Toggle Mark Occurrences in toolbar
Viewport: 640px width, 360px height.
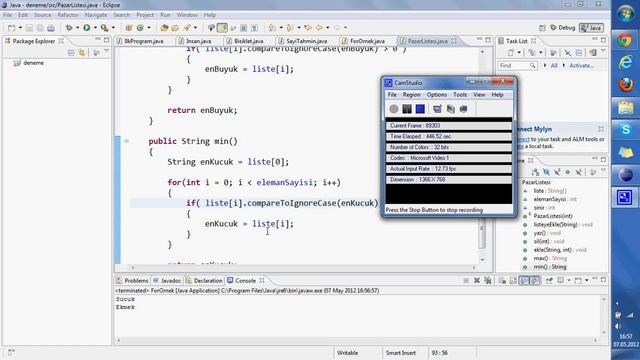click(x=222, y=28)
